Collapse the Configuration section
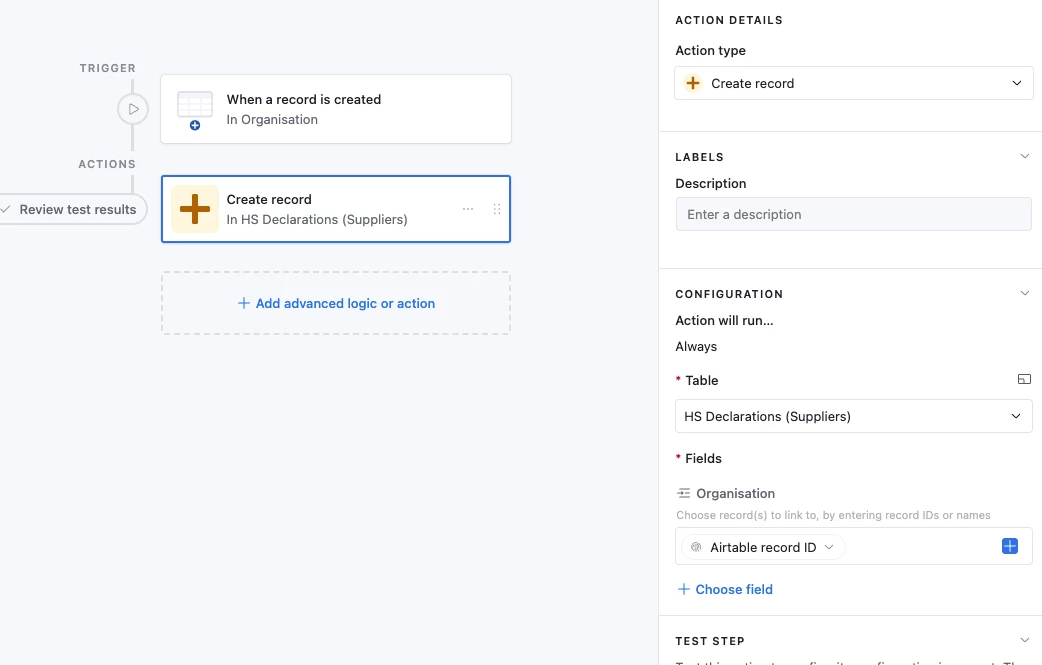Image resolution: width=1042 pixels, height=665 pixels. [1024, 293]
